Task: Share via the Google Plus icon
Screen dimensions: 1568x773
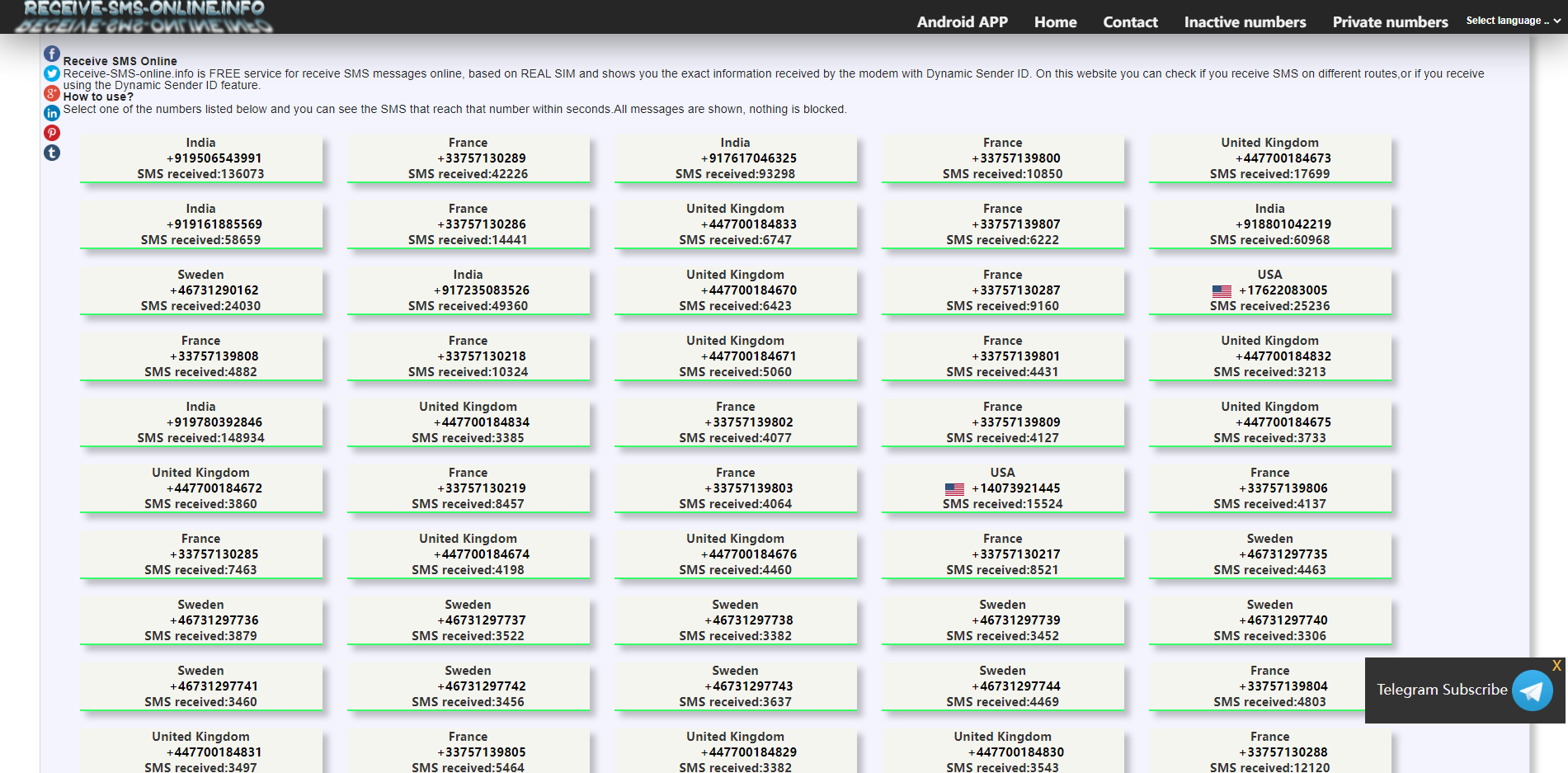Action: (52, 93)
